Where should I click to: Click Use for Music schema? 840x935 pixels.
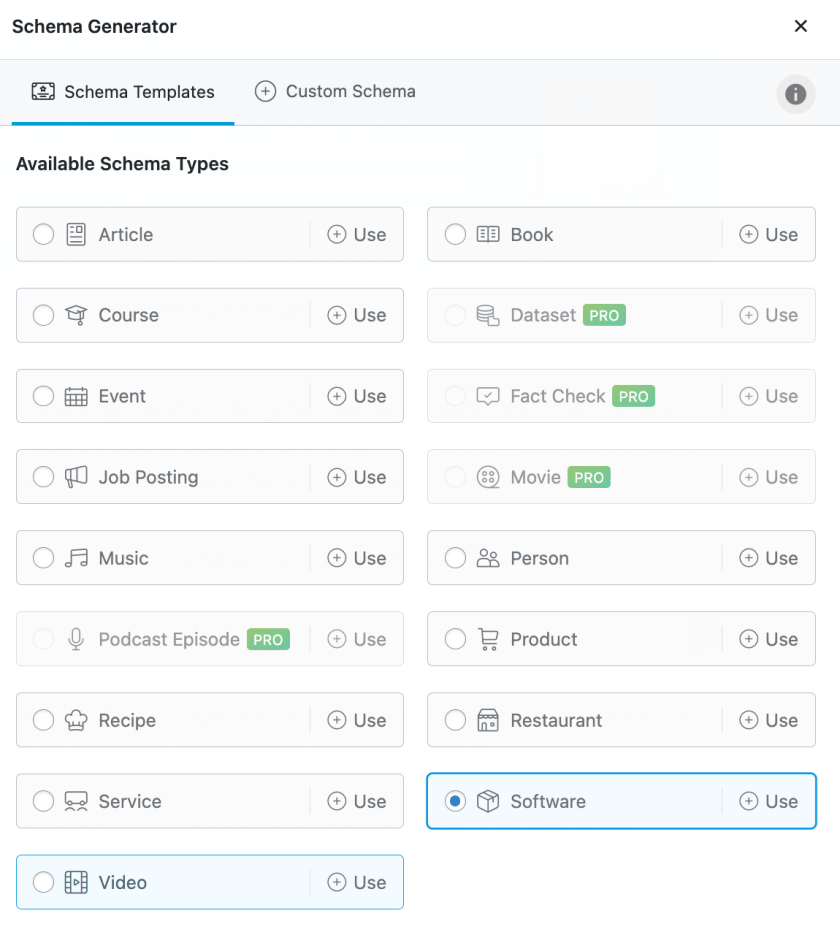[357, 558]
